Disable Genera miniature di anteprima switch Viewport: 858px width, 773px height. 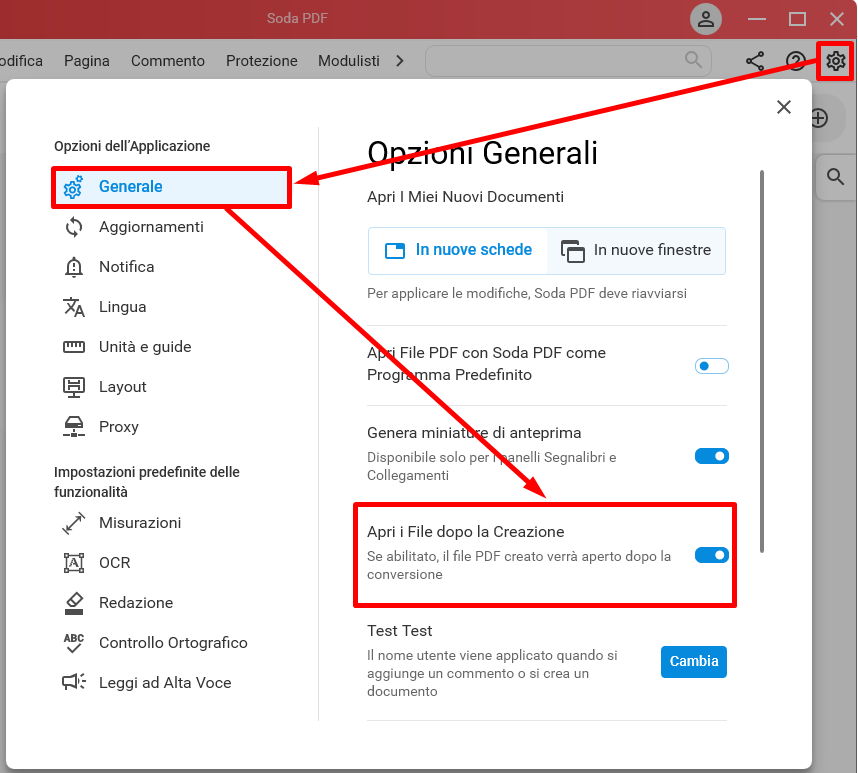coord(711,456)
